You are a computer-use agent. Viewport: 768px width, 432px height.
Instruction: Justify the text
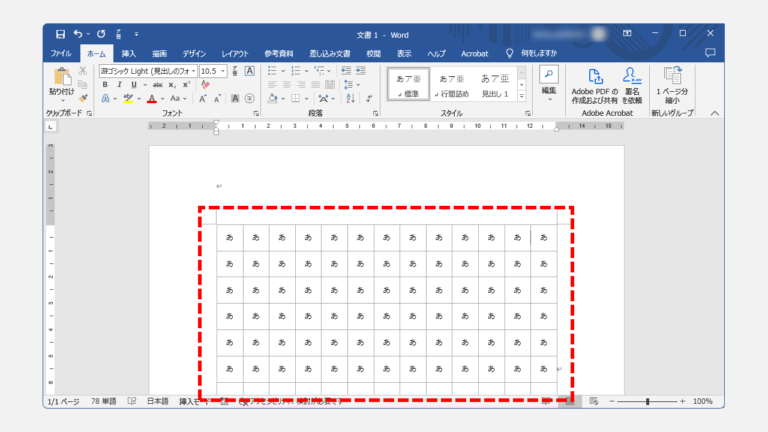click(x=315, y=85)
